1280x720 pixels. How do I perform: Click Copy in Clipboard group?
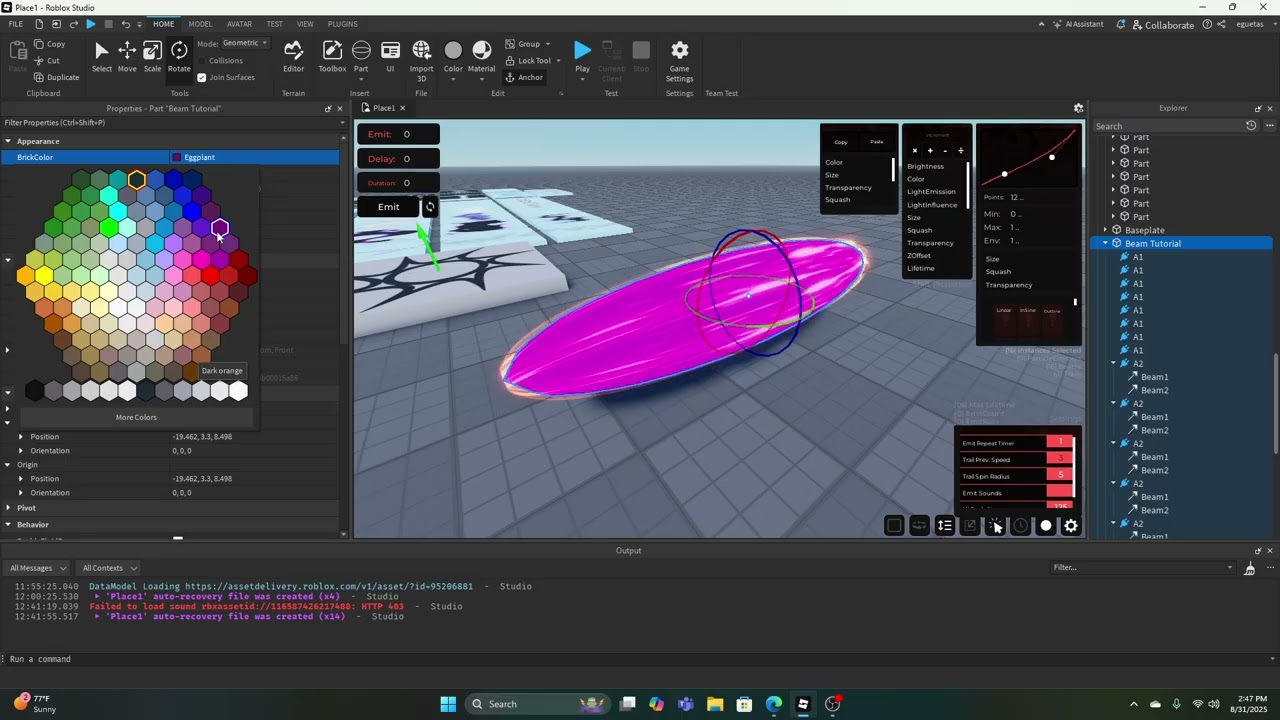coord(48,44)
